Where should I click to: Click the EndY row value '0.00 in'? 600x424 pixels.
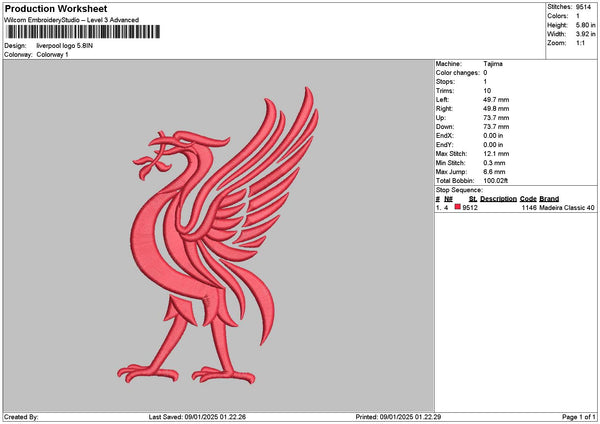493,145
